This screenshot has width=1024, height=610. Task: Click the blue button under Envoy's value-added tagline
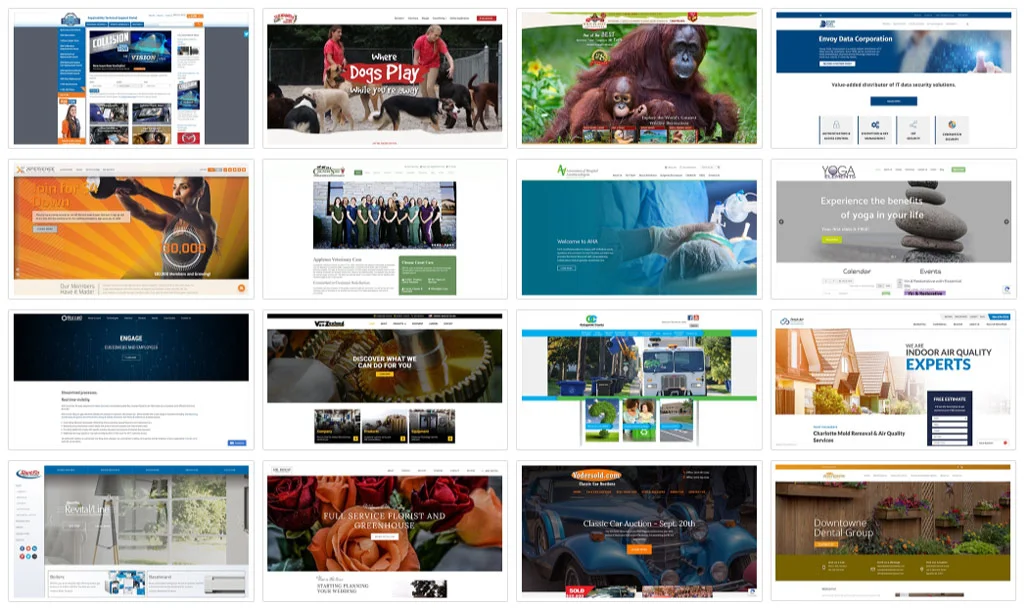(x=893, y=101)
